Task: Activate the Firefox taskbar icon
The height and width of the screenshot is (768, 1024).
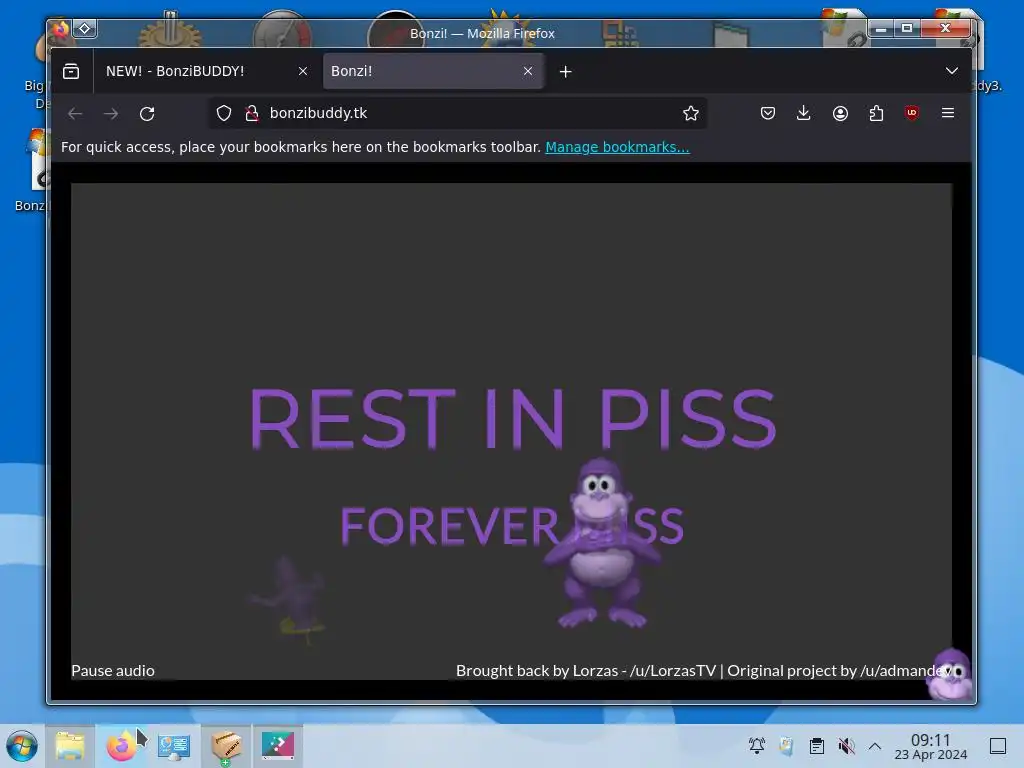Action: (x=121, y=746)
